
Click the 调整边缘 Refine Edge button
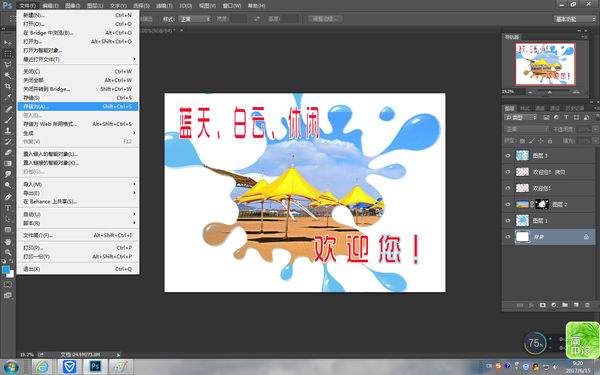tap(325, 19)
